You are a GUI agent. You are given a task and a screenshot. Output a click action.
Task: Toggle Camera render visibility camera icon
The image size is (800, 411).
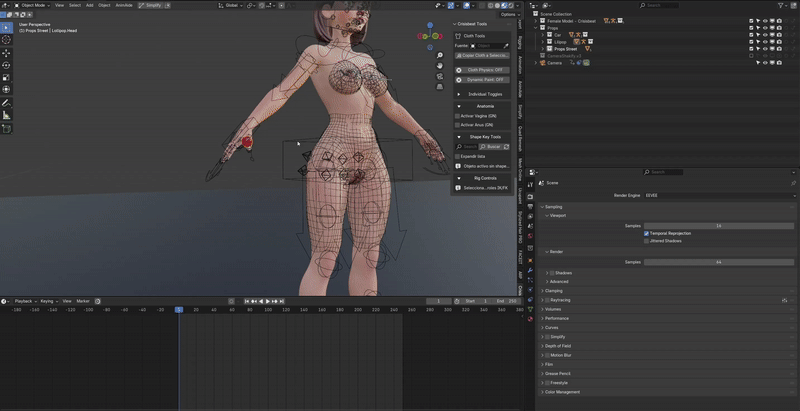coord(780,63)
